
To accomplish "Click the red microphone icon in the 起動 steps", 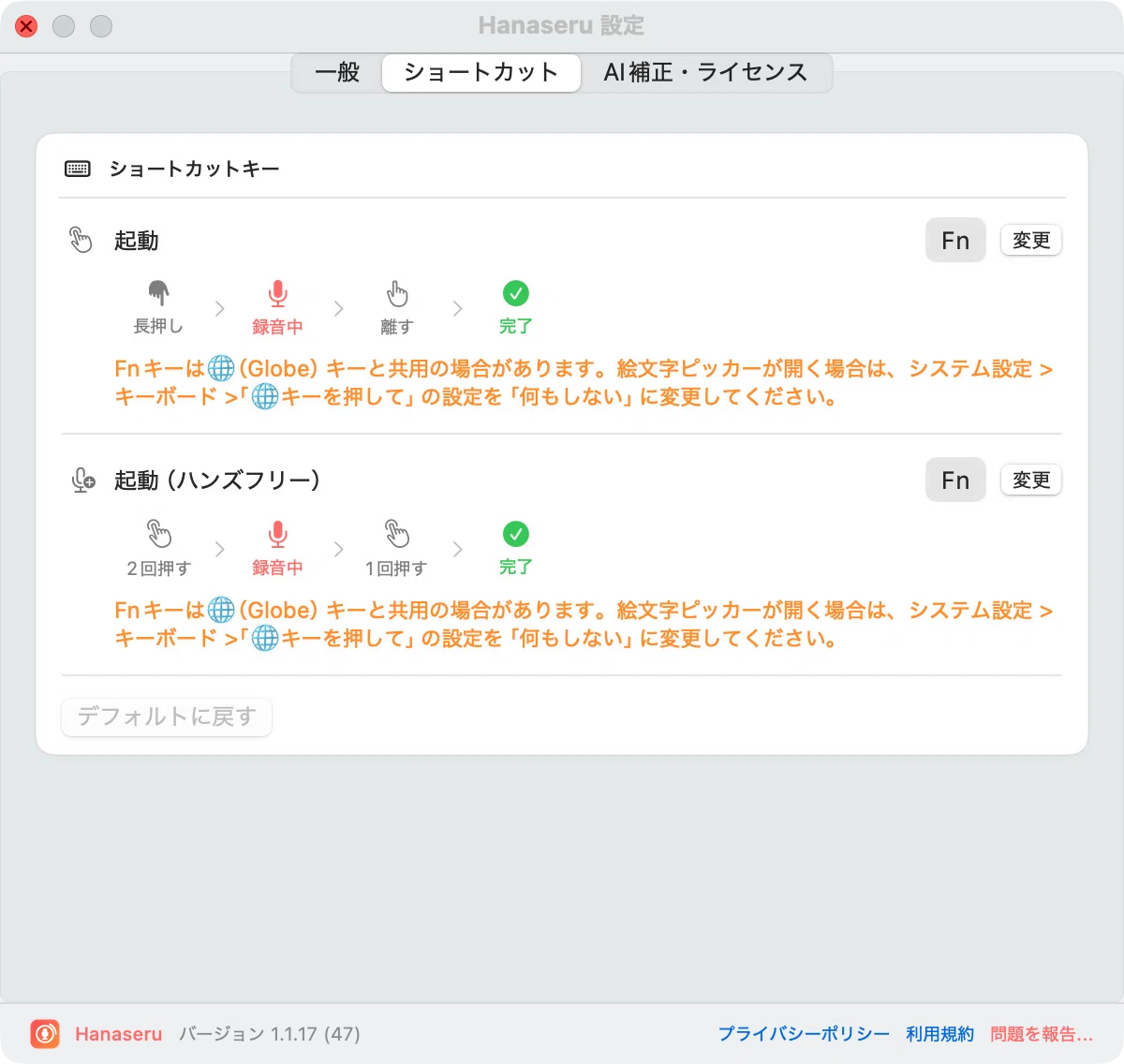I will 277,294.
